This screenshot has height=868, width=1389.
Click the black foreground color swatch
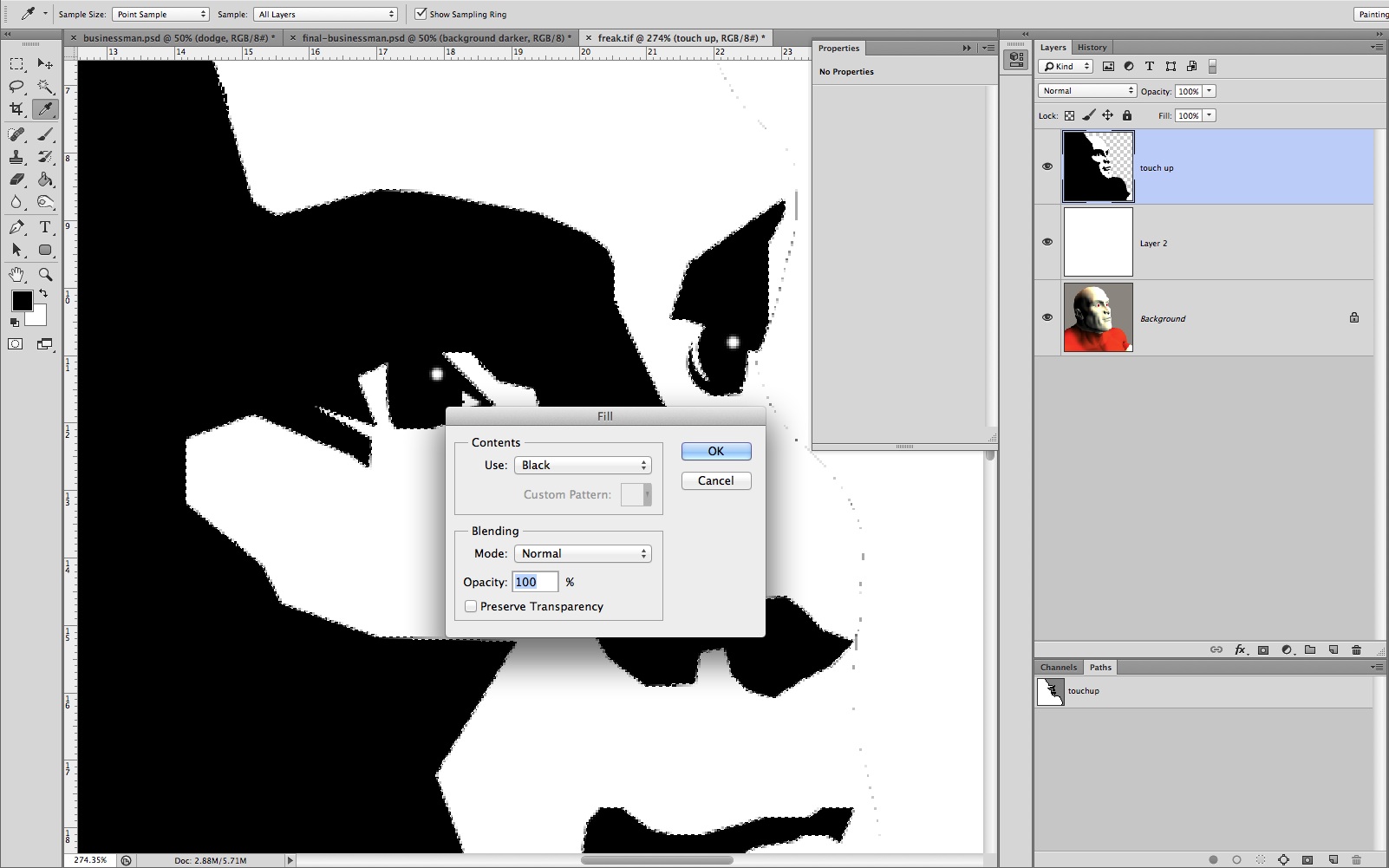22,300
